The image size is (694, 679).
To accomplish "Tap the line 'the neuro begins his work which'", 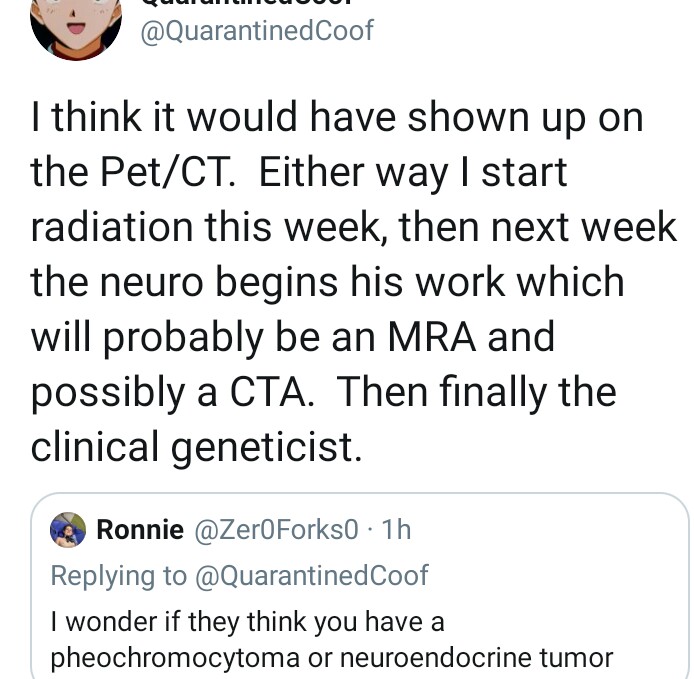I will click(x=328, y=282).
